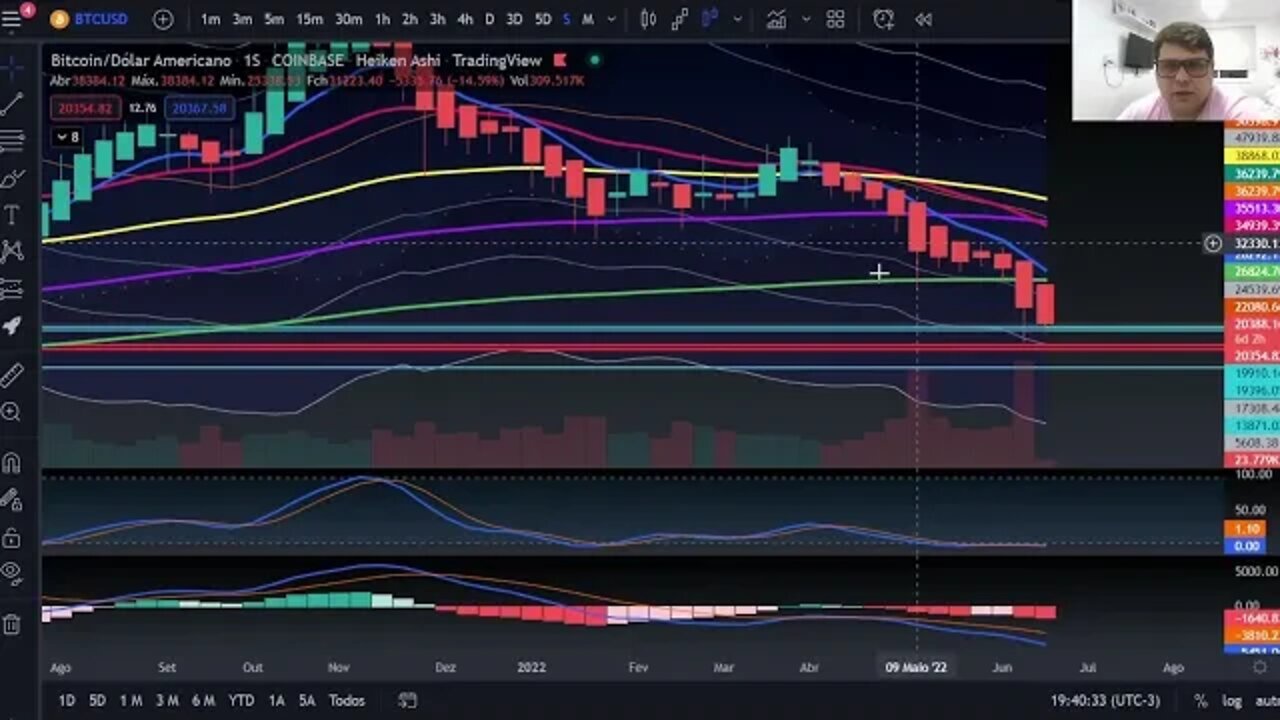The image size is (1280, 720).
Task: Open the indicators chart icon
Action: [x=776, y=19]
